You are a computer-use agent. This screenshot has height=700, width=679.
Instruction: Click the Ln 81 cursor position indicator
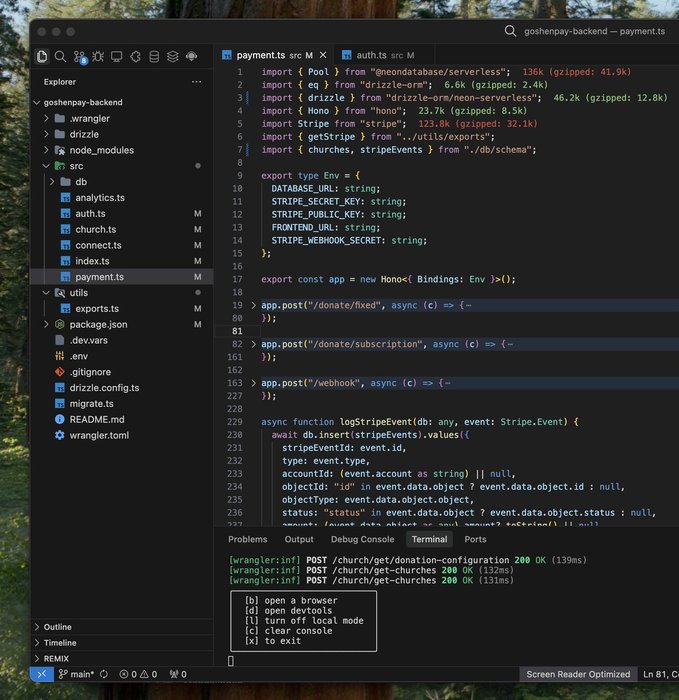pos(660,674)
